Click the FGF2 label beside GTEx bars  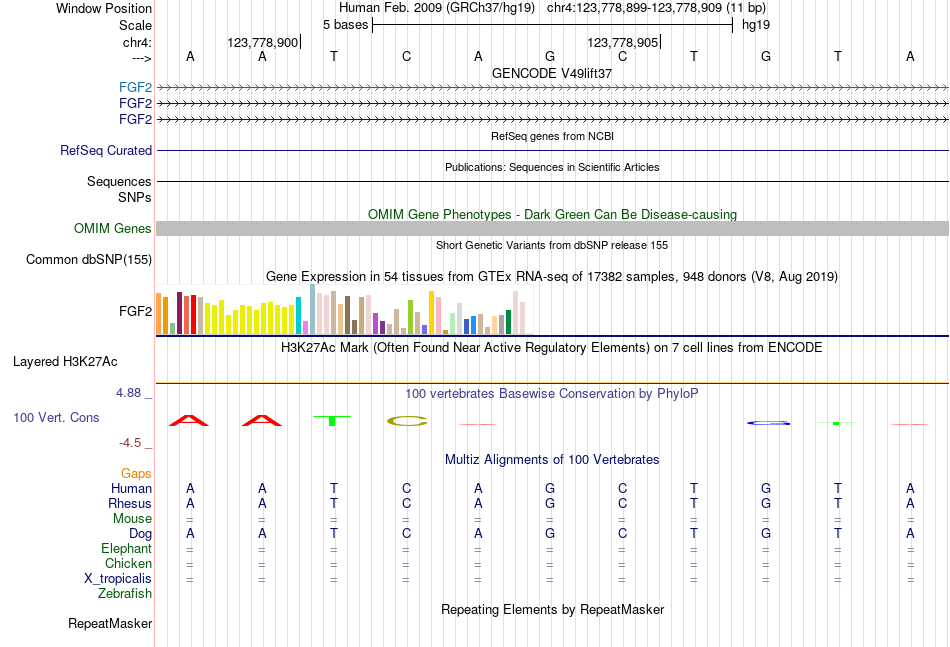(x=135, y=311)
